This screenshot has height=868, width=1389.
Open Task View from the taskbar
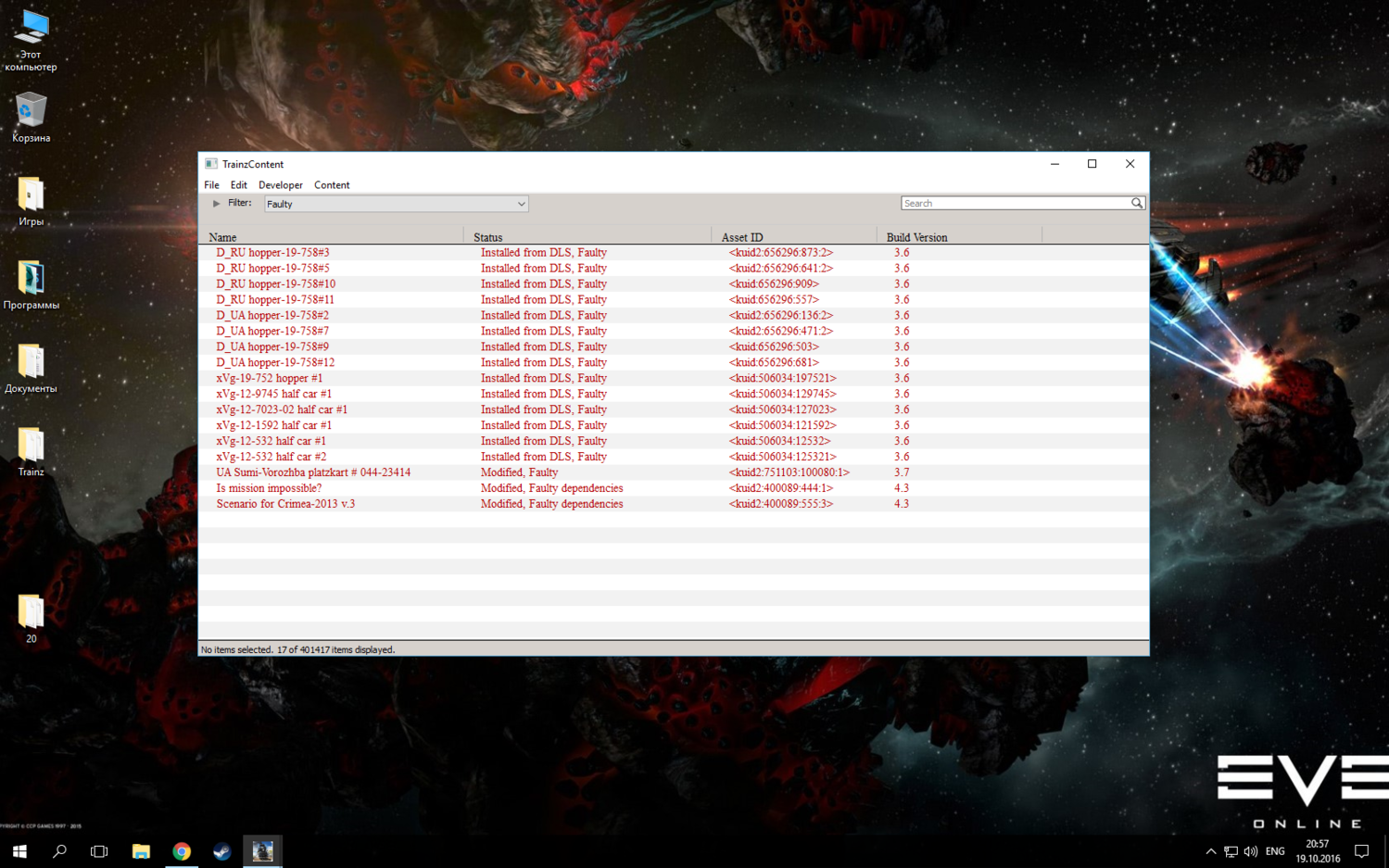99,851
